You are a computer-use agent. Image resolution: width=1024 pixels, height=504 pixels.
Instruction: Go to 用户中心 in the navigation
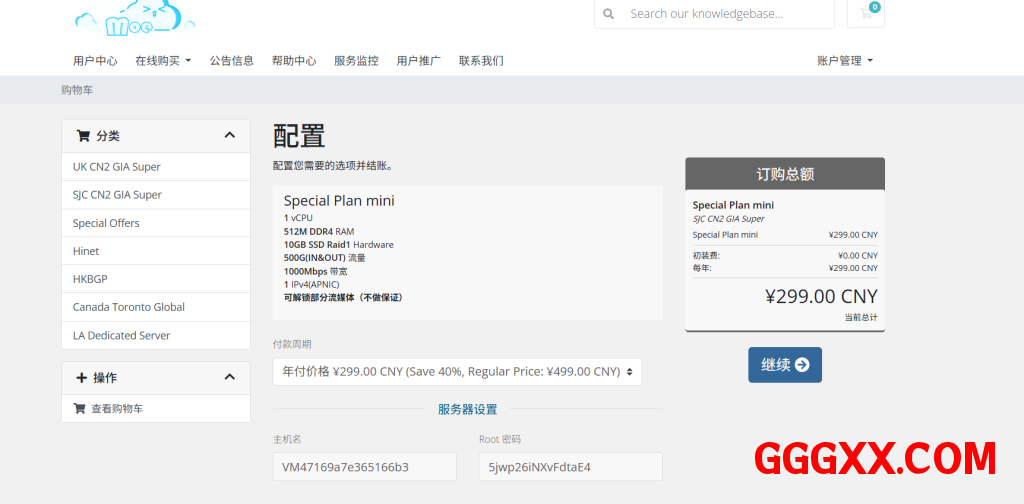click(x=95, y=61)
